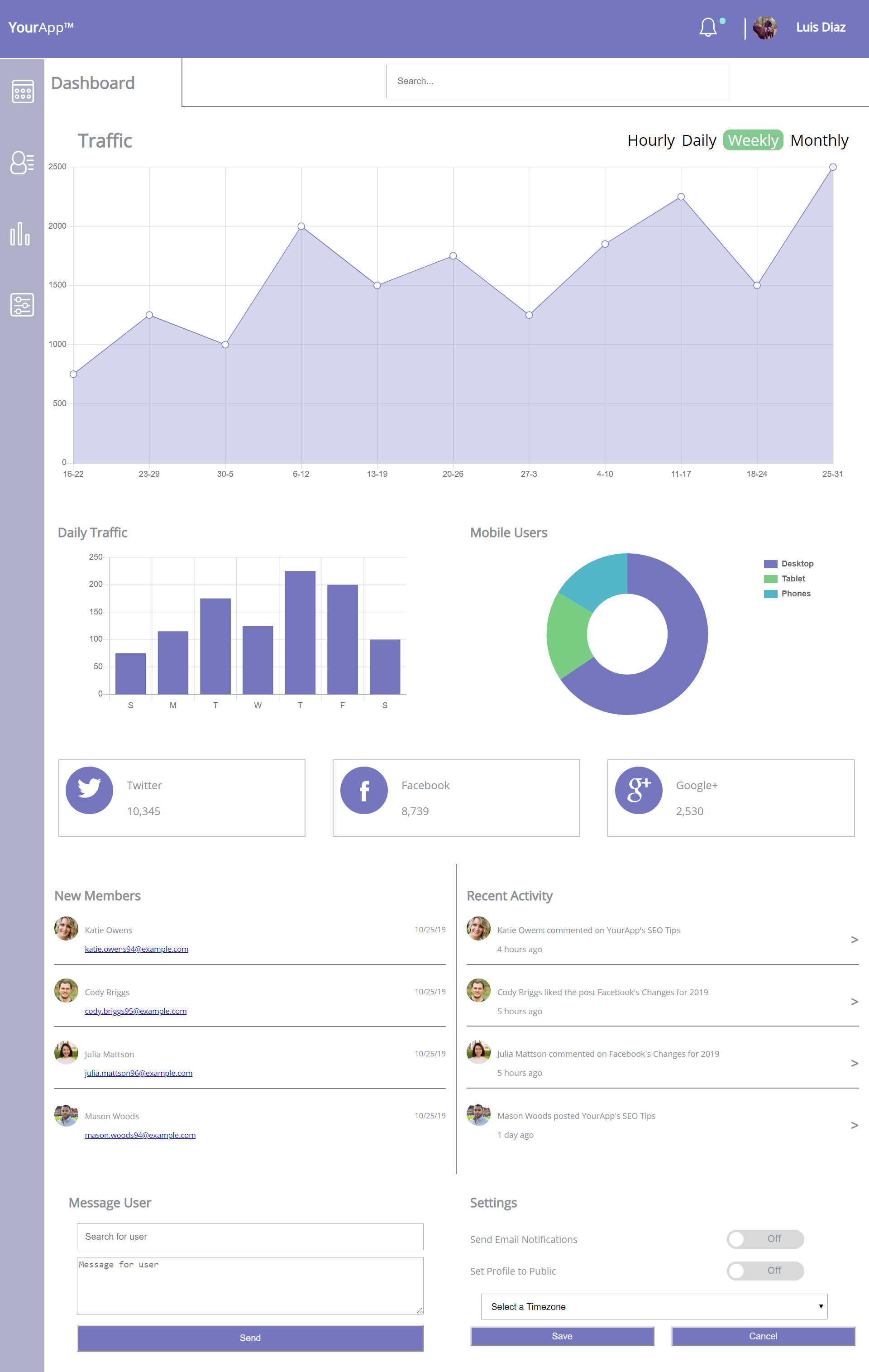869x1372 pixels.
Task: Expand Katie Owens activity arrow
Action: (854, 940)
